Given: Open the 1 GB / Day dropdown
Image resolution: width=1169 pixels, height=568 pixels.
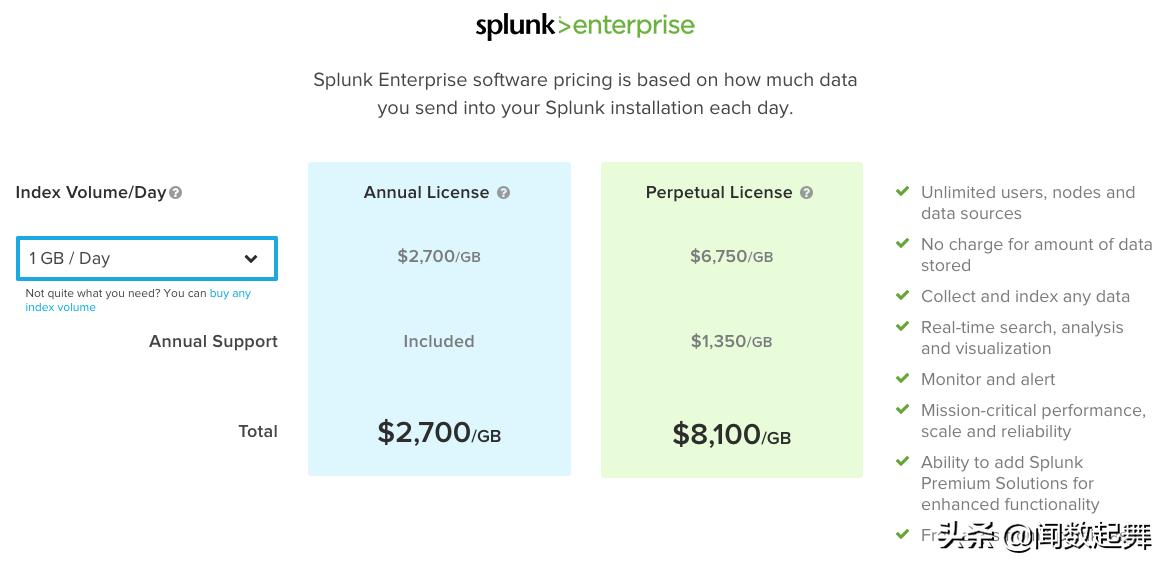Looking at the screenshot, I should point(147,259).
